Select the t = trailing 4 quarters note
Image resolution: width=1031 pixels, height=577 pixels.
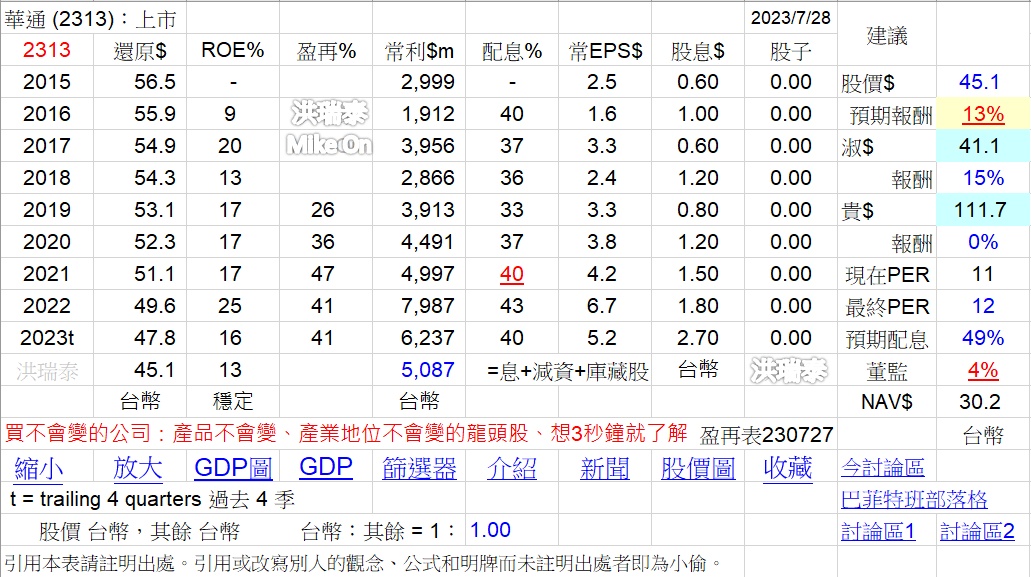[x=153, y=499]
